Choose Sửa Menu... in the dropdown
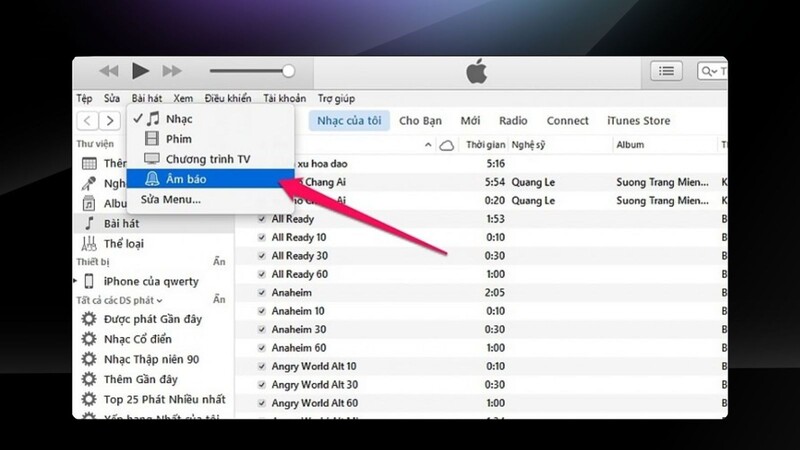Viewport: 800px width, 450px height. coord(210,199)
